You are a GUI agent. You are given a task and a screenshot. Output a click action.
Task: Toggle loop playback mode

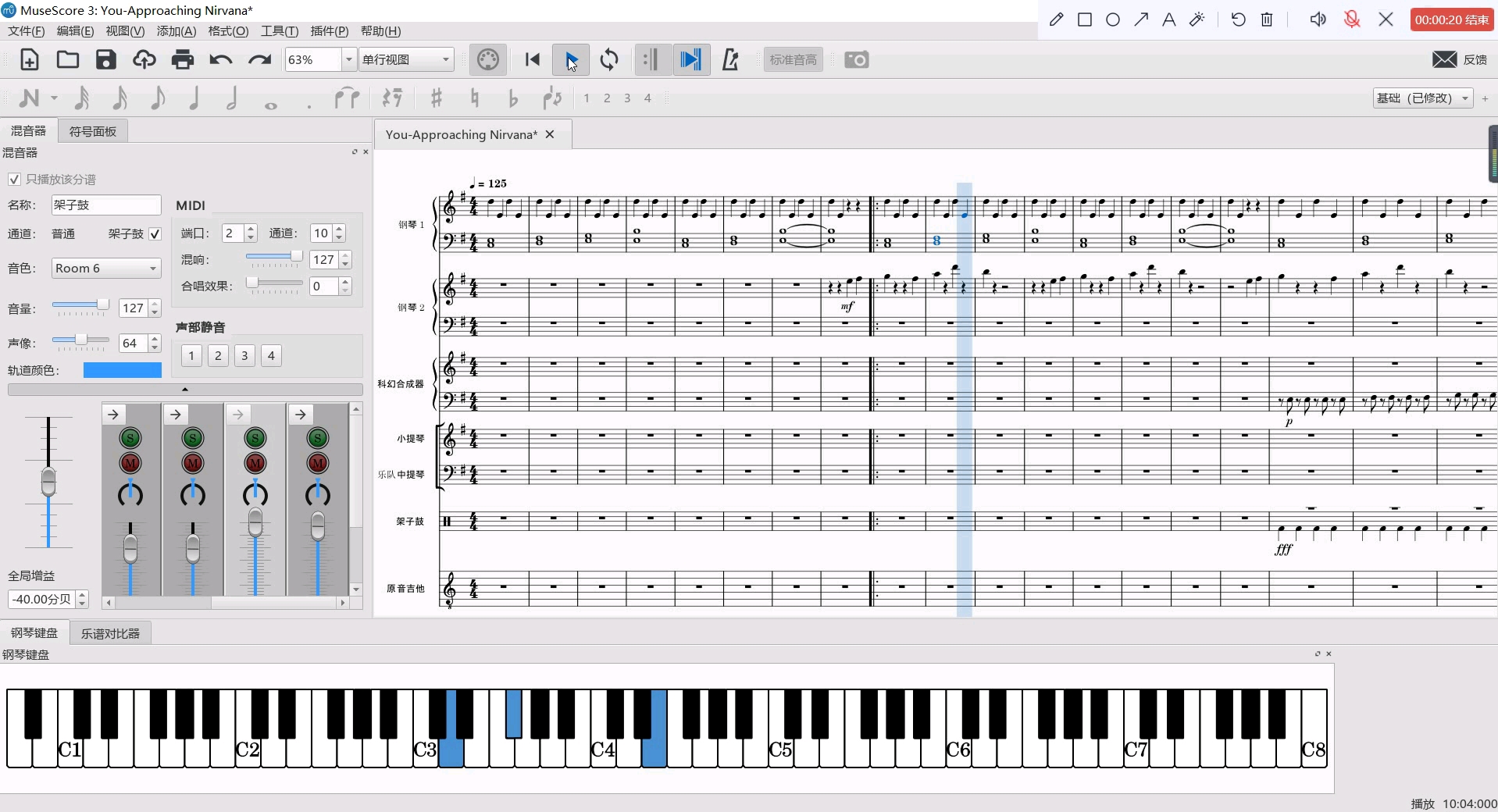pyautogui.click(x=609, y=59)
